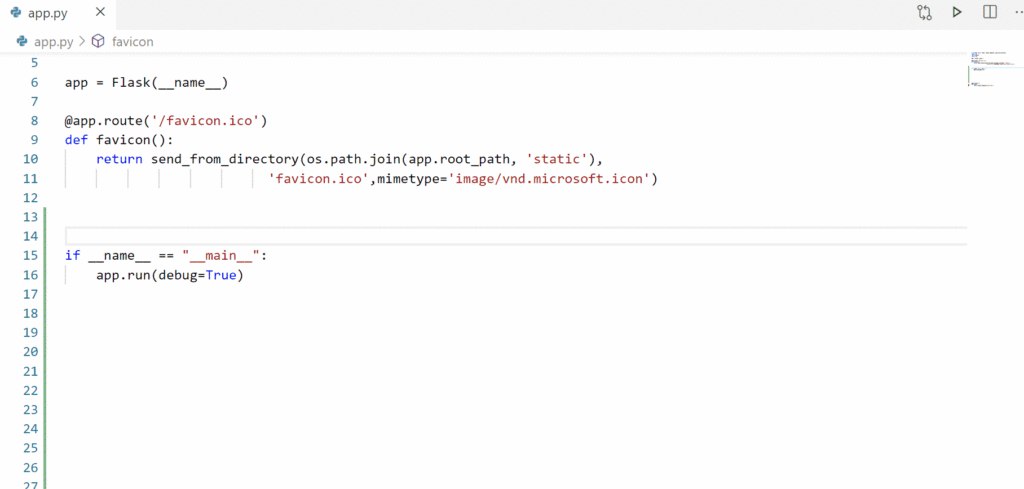Click line number 16 in the gutter
1024x489 pixels.
click(31, 274)
